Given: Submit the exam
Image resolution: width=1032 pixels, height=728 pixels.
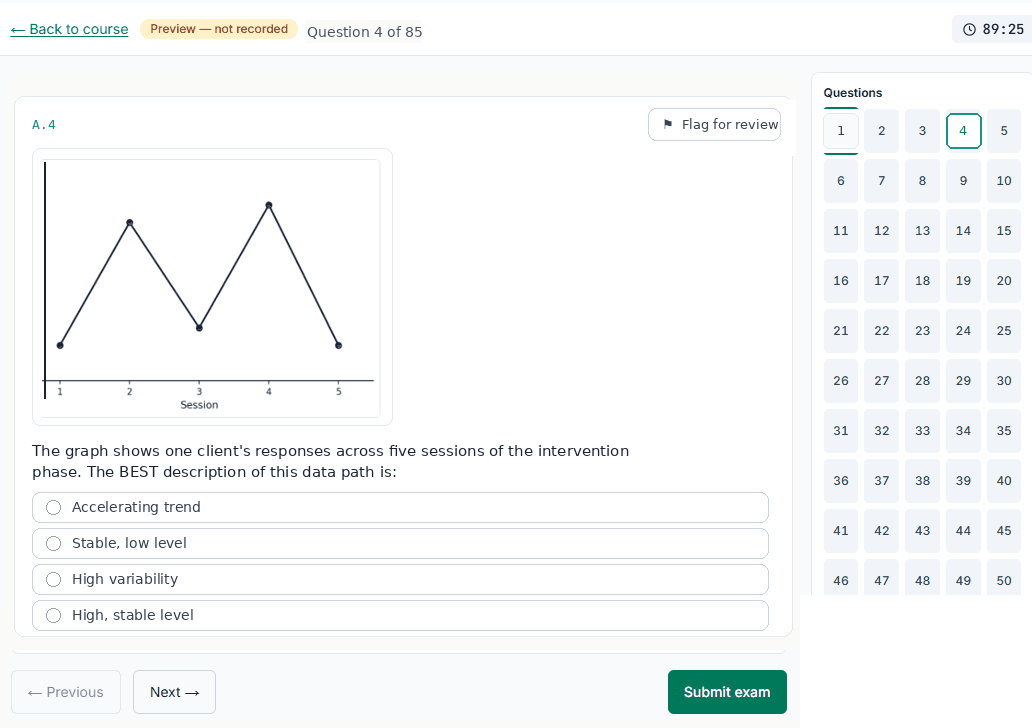Looking at the screenshot, I should (x=727, y=692).
